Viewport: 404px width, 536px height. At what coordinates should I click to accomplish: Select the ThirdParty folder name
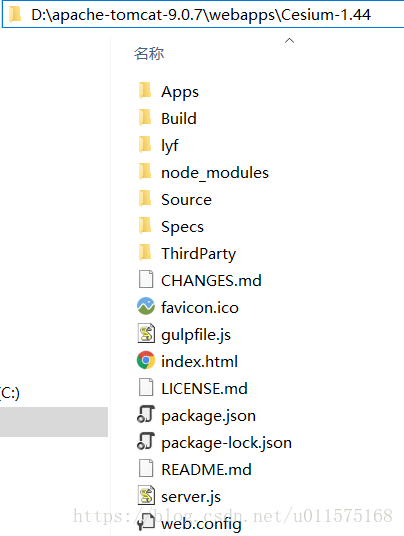click(x=199, y=254)
